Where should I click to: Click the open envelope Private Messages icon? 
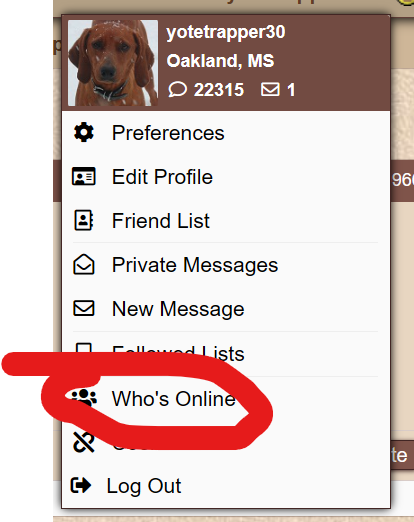84,264
